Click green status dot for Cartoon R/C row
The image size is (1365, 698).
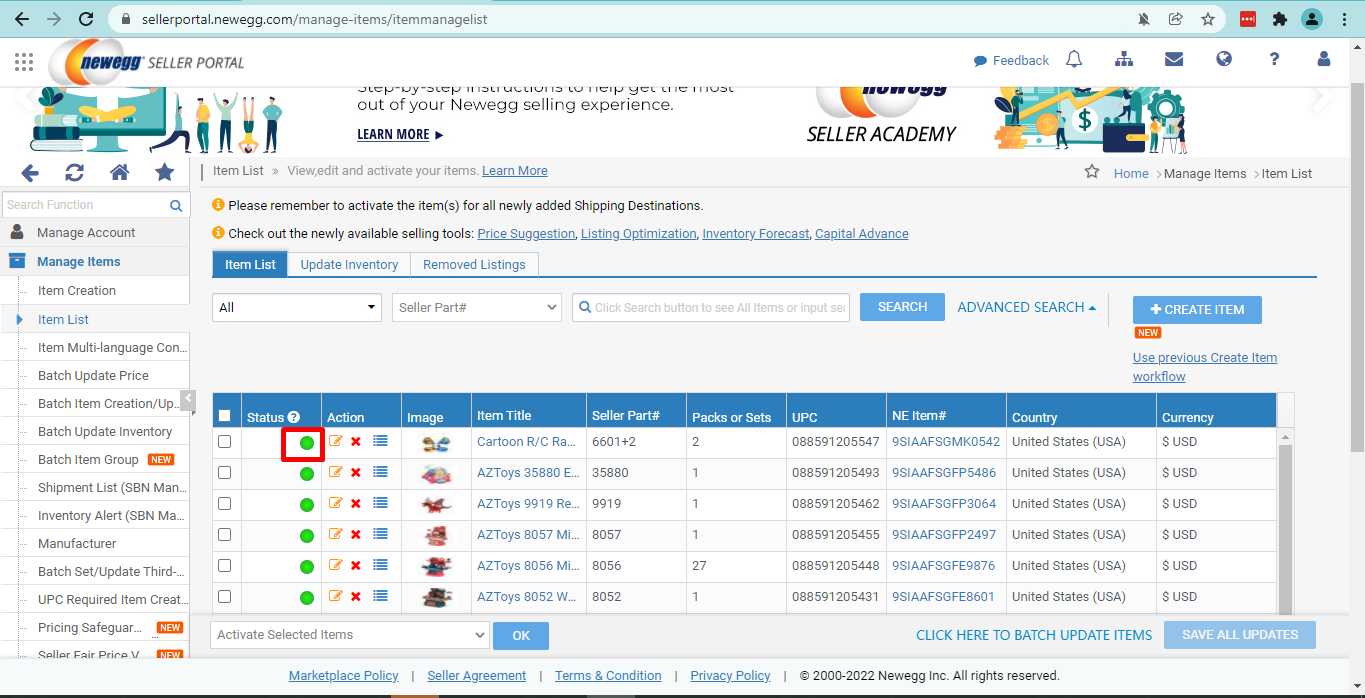pyautogui.click(x=307, y=443)
